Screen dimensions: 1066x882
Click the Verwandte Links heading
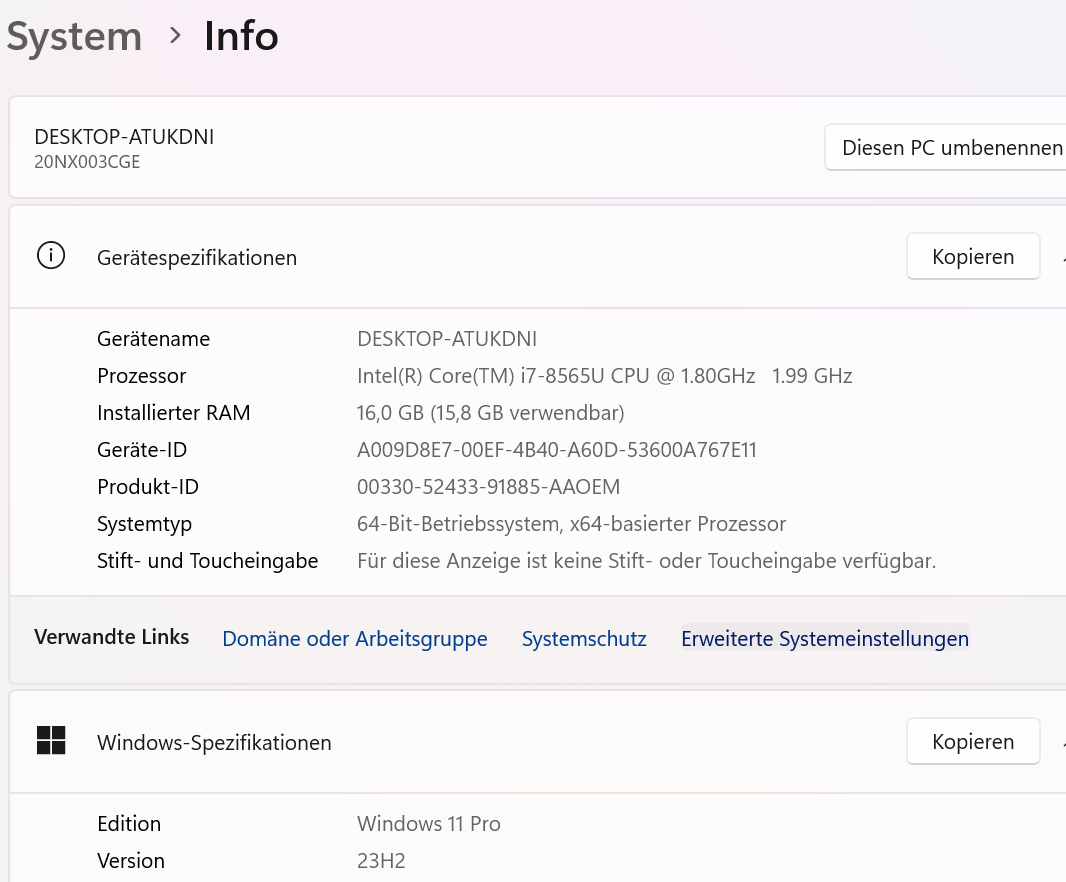(x=111, y=637)
